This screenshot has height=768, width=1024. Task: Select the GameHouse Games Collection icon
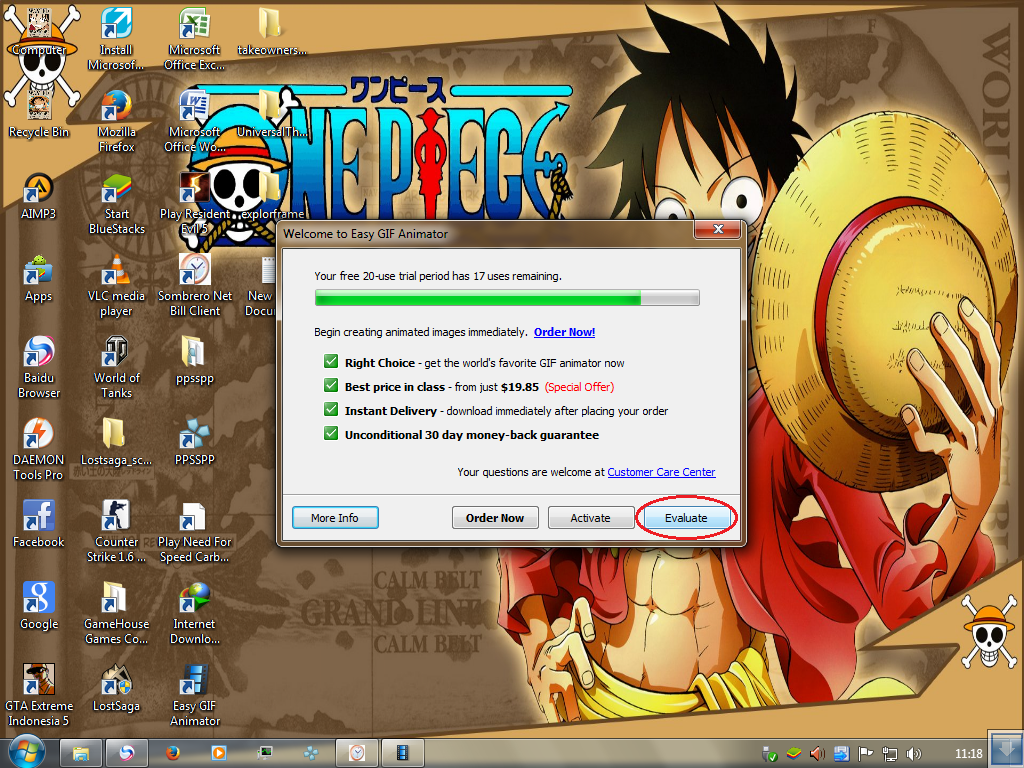point(116,614)
